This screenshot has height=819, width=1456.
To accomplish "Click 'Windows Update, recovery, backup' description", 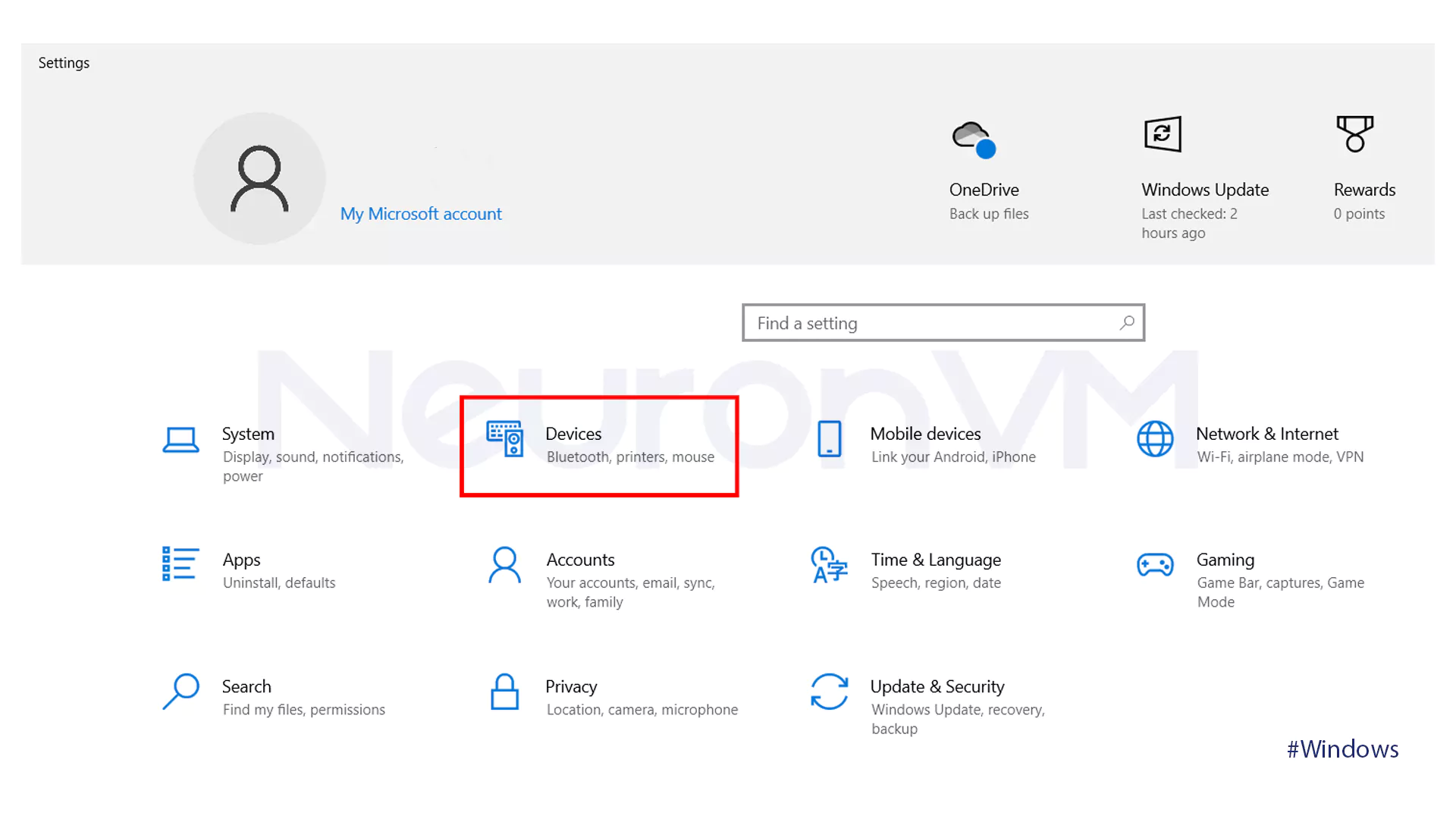I will click(958, 719).
